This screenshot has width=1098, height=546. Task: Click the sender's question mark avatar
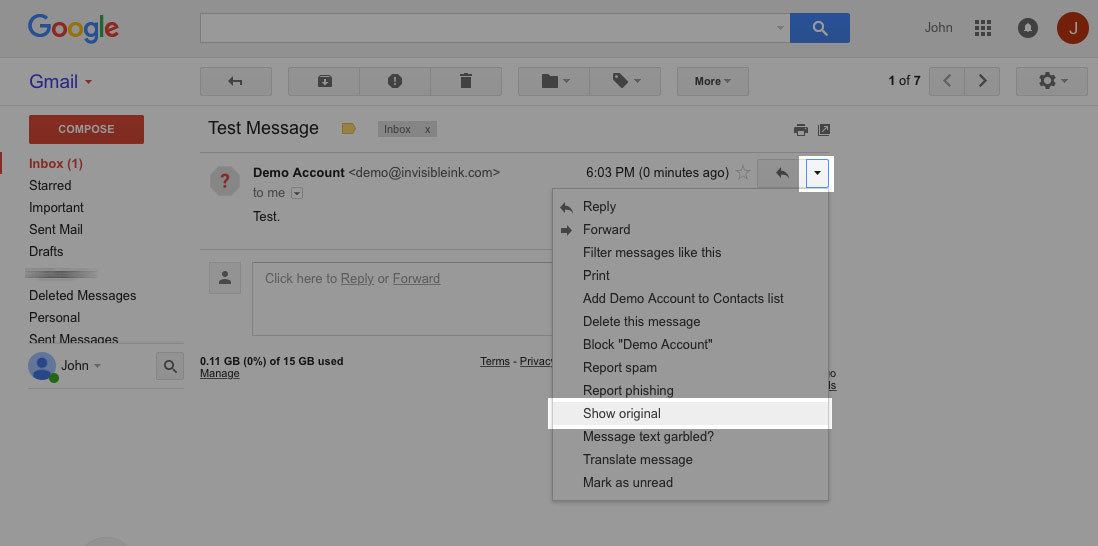coord(225,181)
